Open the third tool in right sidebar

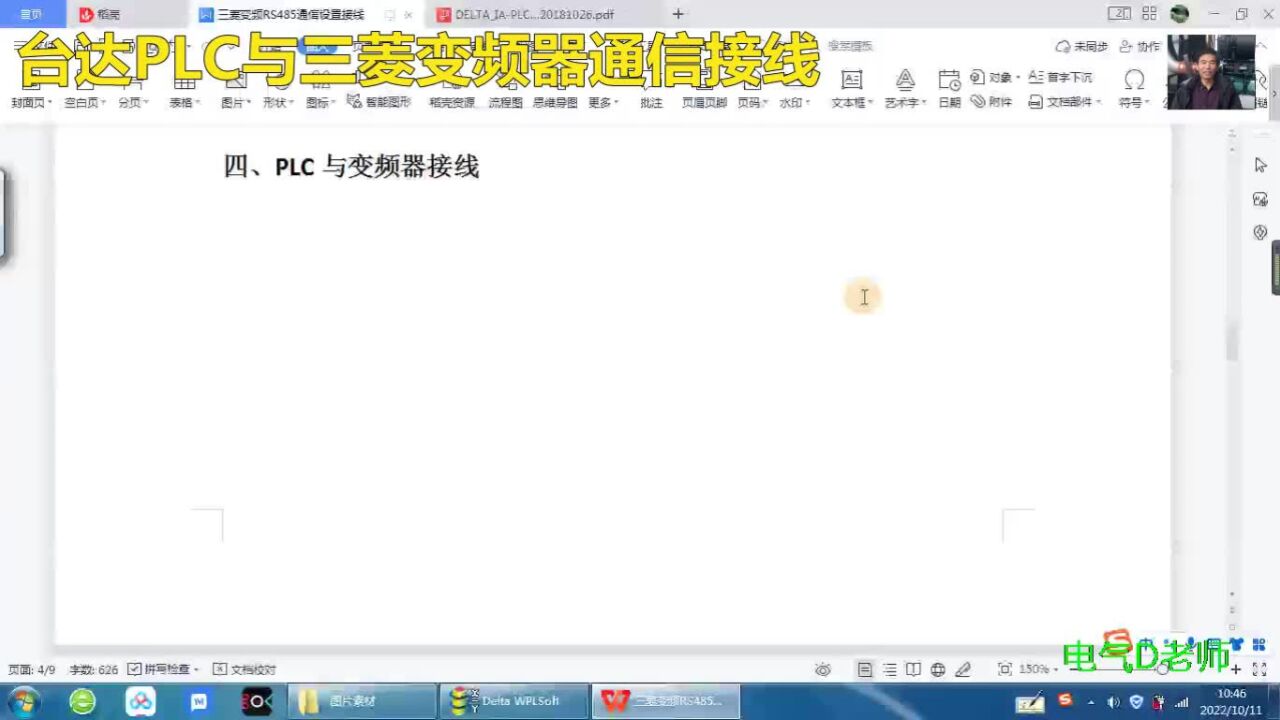tap(1260, 232)
